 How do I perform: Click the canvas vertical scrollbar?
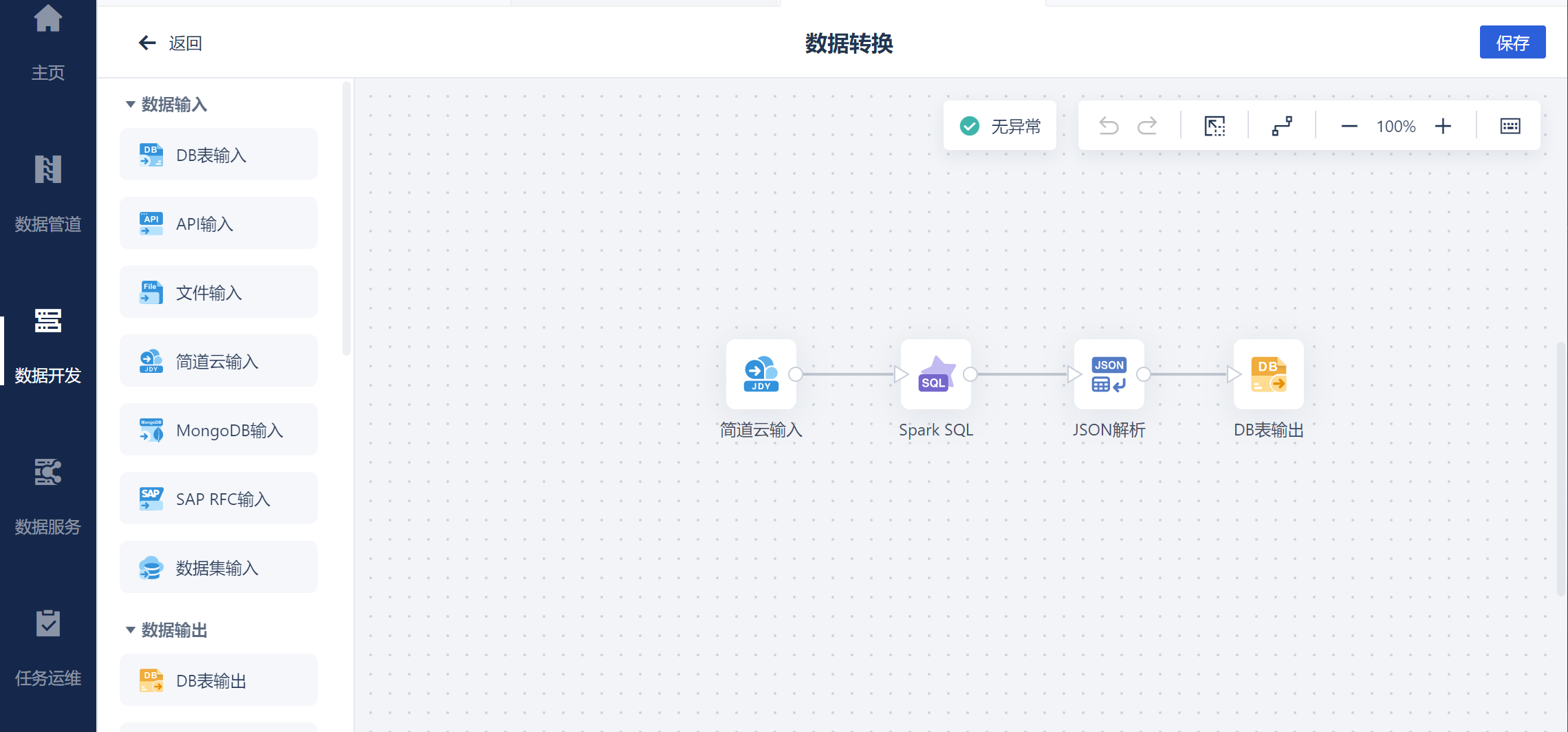pyautogui.click(x=1561, y=469)
